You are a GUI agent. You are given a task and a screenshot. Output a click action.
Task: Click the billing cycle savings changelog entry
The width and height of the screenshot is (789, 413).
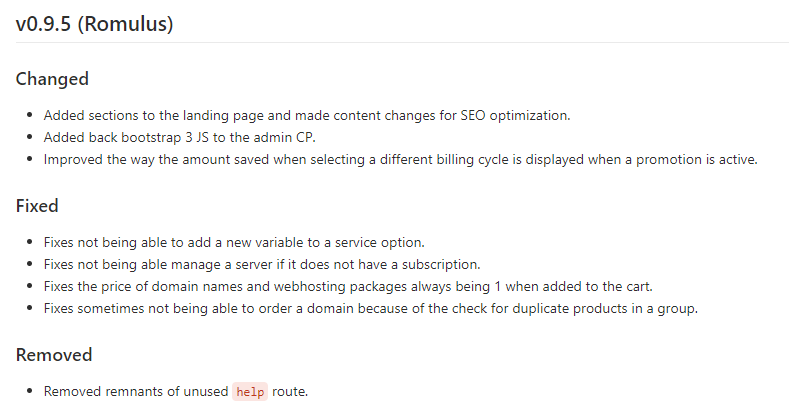coord(400,159)
